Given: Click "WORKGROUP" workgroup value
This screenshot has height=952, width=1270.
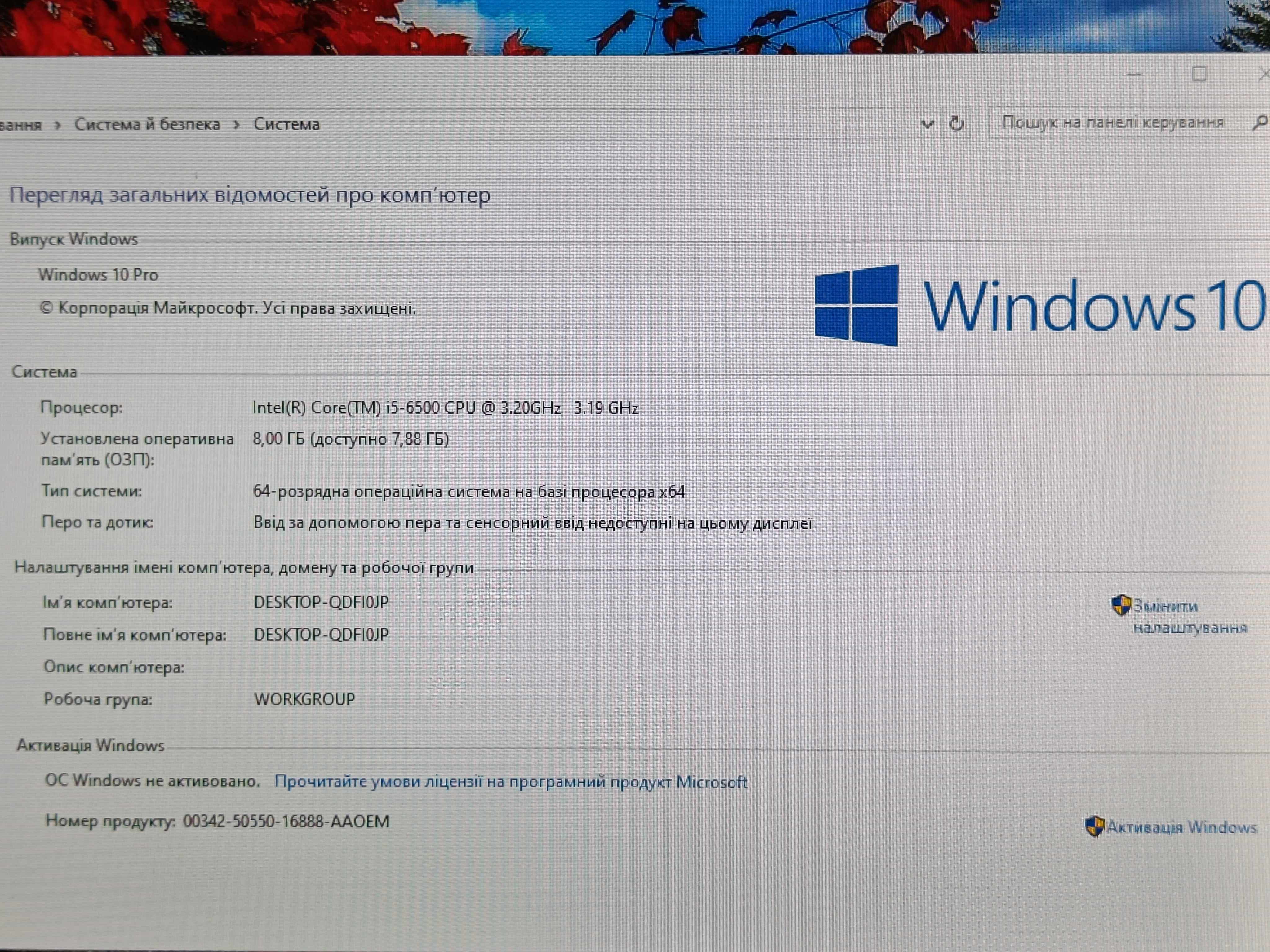Looking at the screenshot, I should click(305, 699).
